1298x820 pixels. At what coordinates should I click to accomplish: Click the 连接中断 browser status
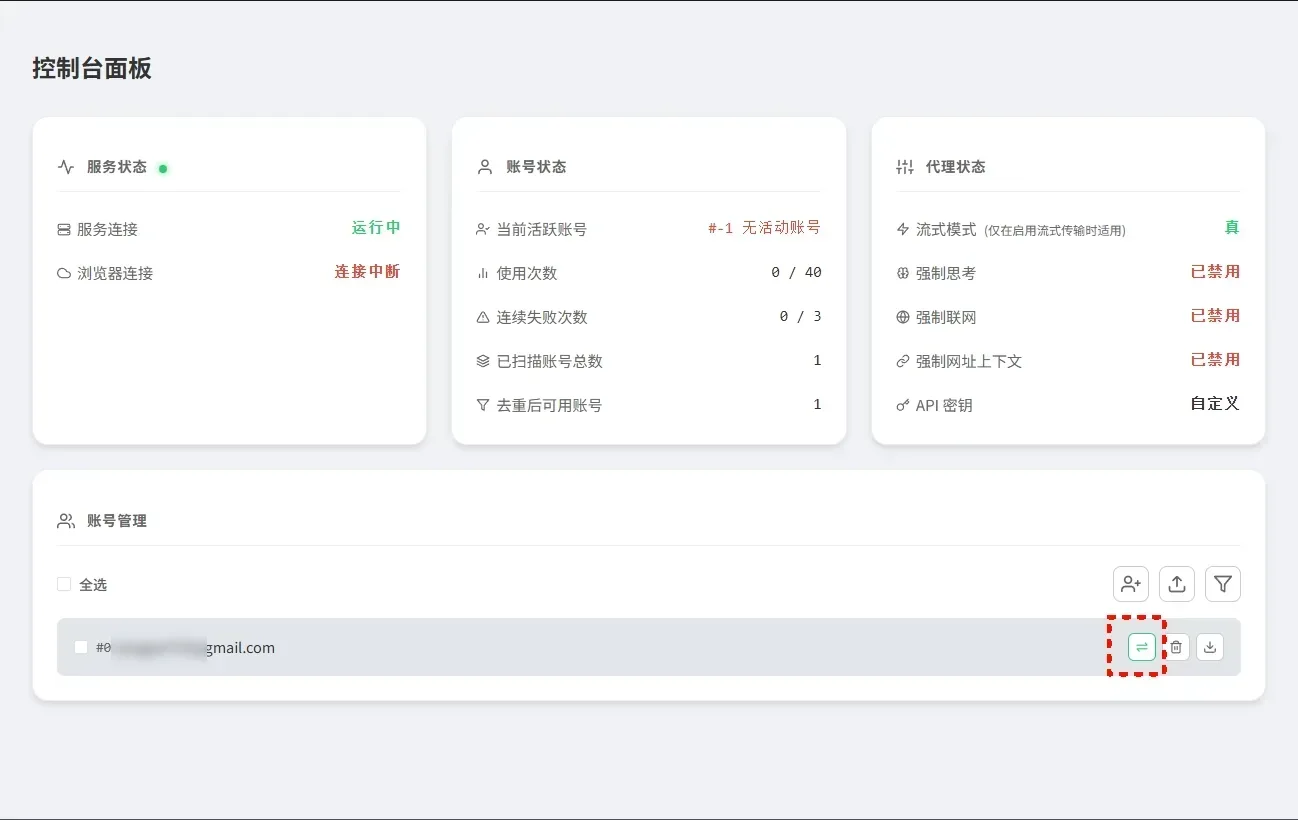[x=367, y=272]
